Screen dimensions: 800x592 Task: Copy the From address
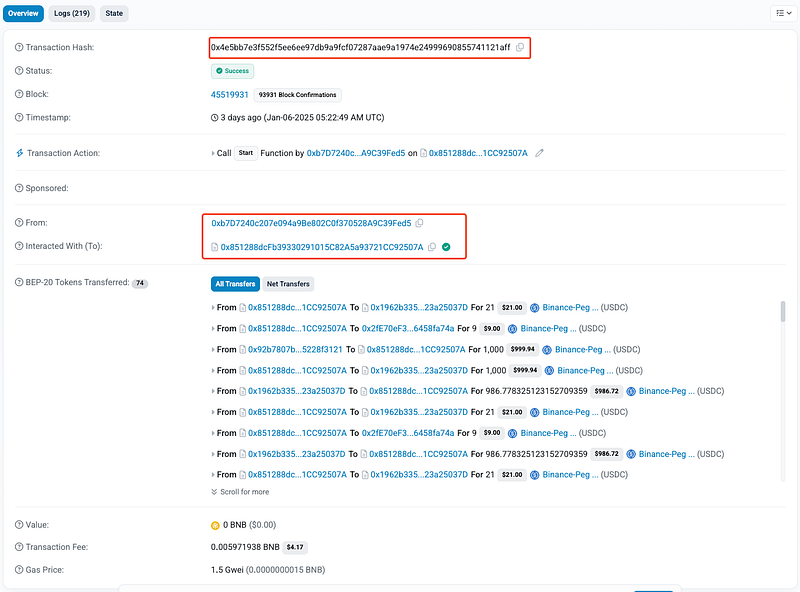(419, 223)
